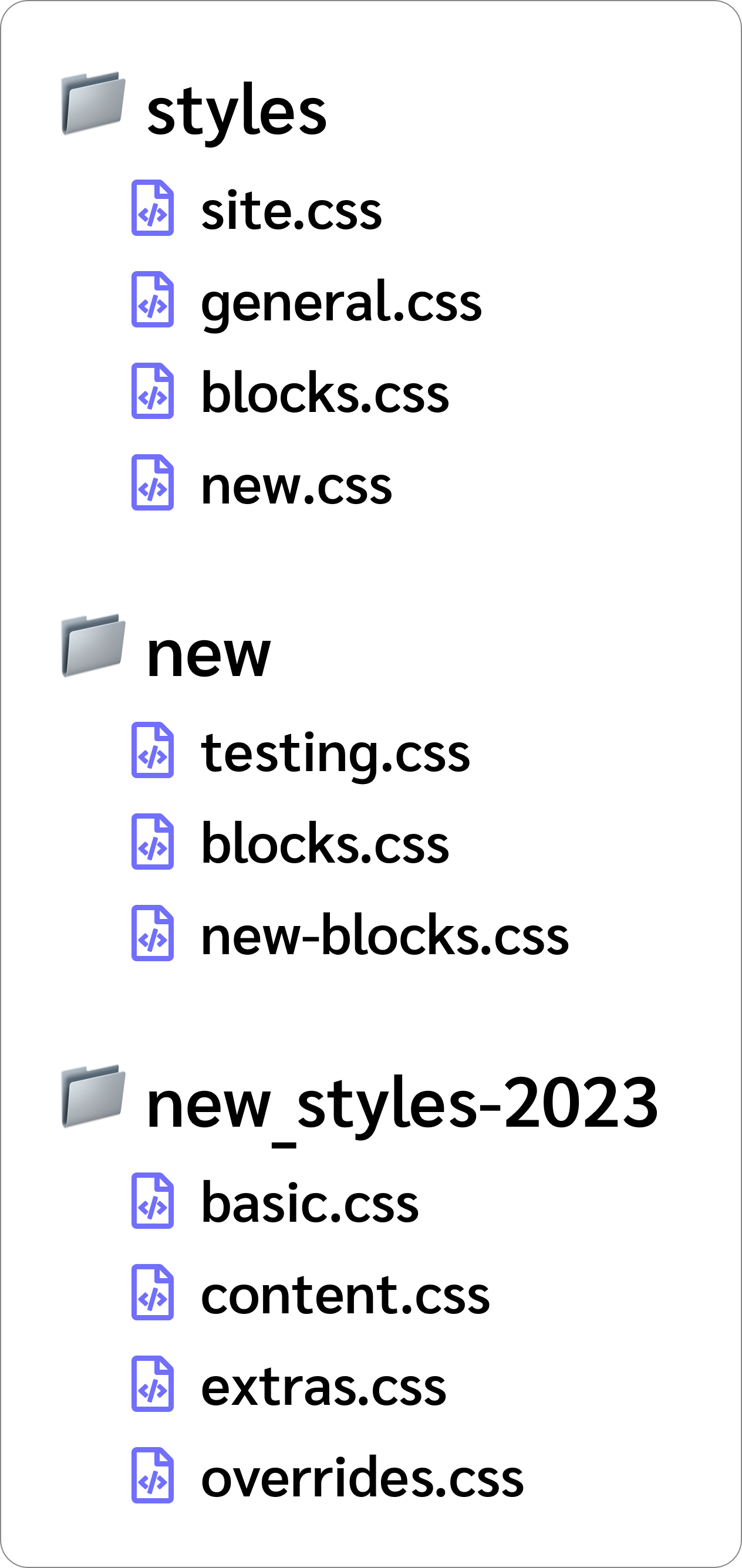Click the file icon beside general.css
Image resolution: width=742 pixels, height=1568 pixels.
coord(153,299)
